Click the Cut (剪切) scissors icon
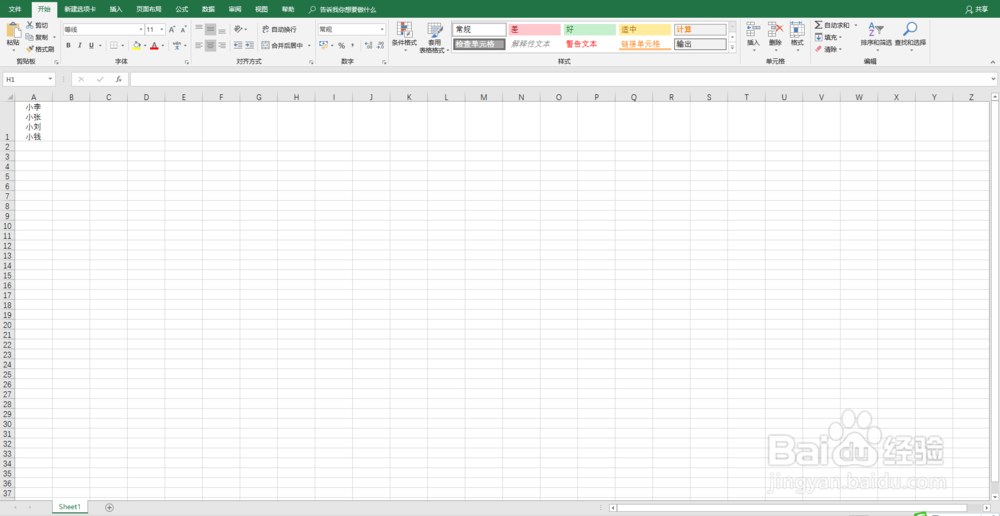 click(x=29, y=25)
